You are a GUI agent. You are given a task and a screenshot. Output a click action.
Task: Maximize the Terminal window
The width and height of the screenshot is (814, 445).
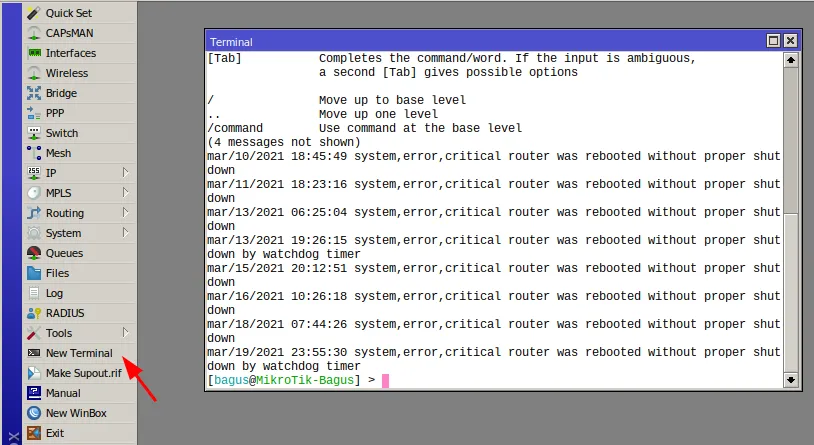click(774, 41)
